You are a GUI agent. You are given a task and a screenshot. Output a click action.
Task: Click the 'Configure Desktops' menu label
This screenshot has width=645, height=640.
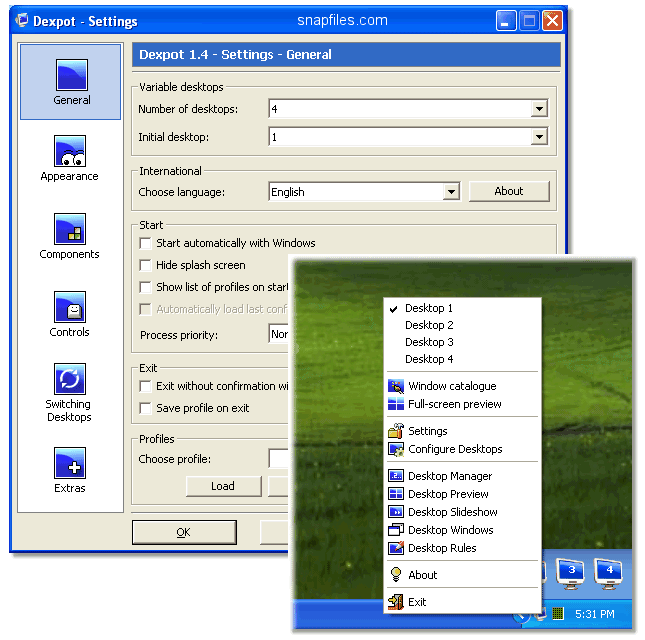455,449
